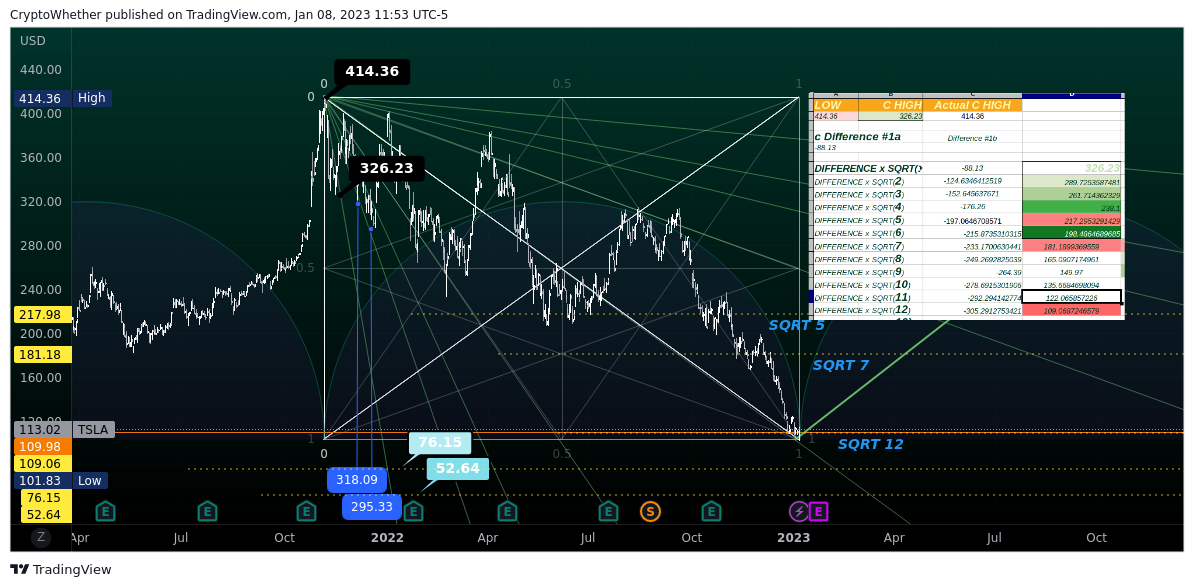Select the SQRT 7 annotation text
1194x587 pixels.
tap(841, 365)
